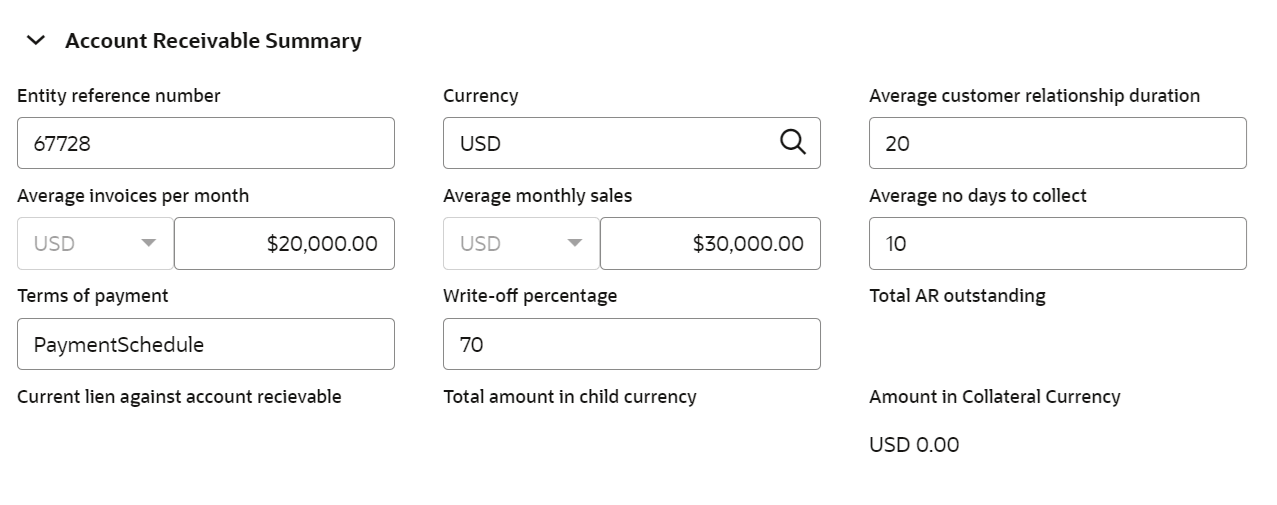Click the Total AR outstanding label

click(957, 296)
